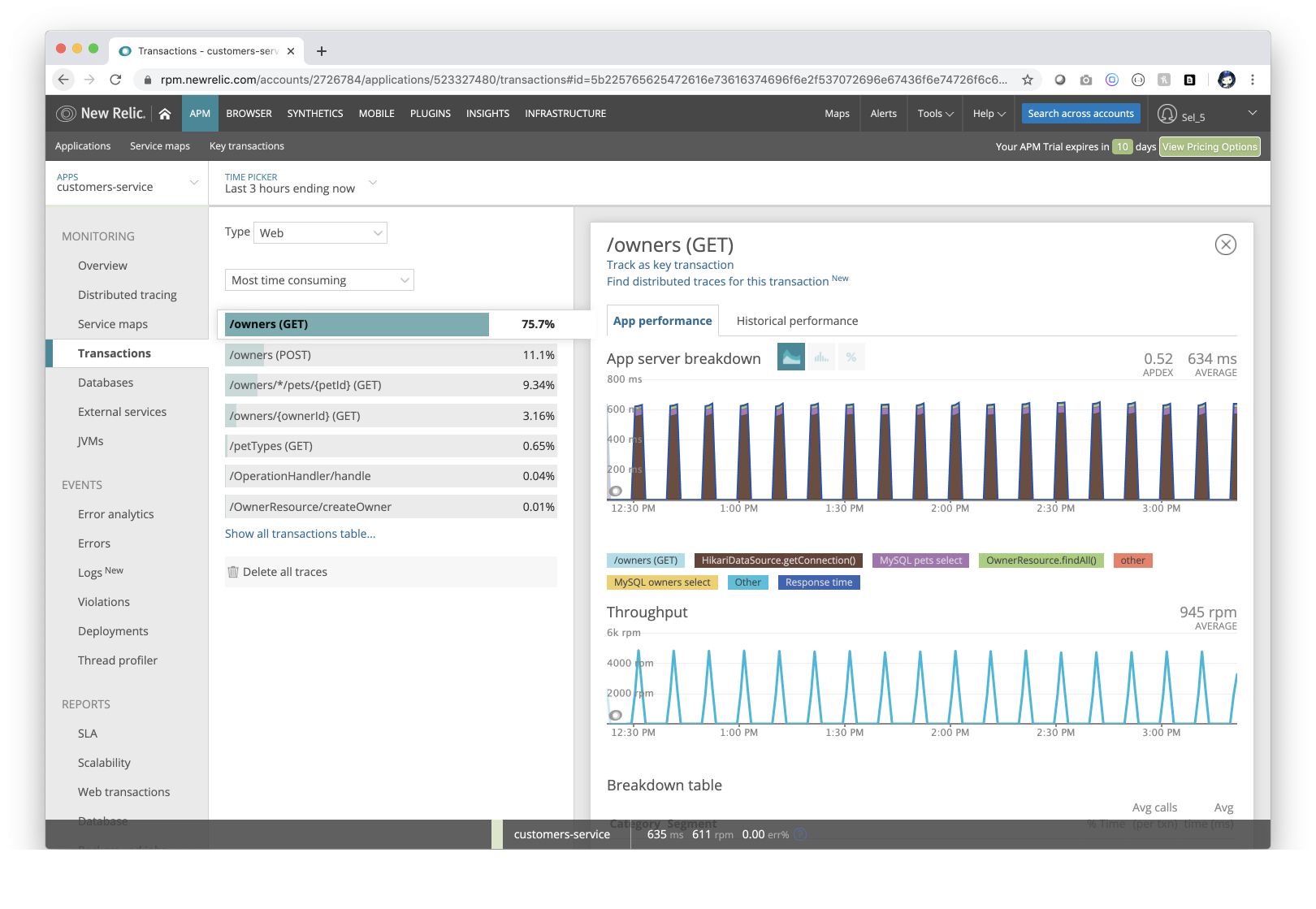Screen dimensions: 1316x909
Task: Open the Most time consuming sort dropdown
Action: [x=319, y=280]
